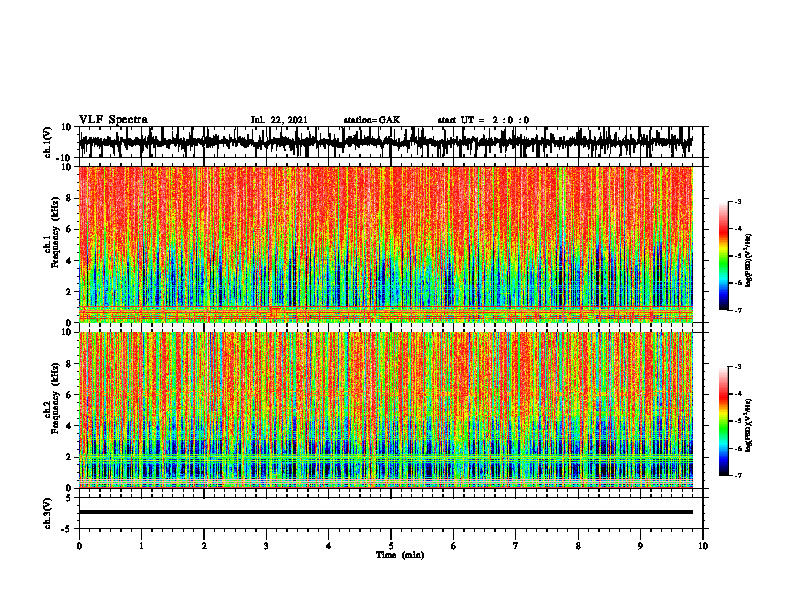Click the 8 kHz tick on ch.2 frequency axis
Viewport: 792px width, 612px height.
tap(69, 364)
